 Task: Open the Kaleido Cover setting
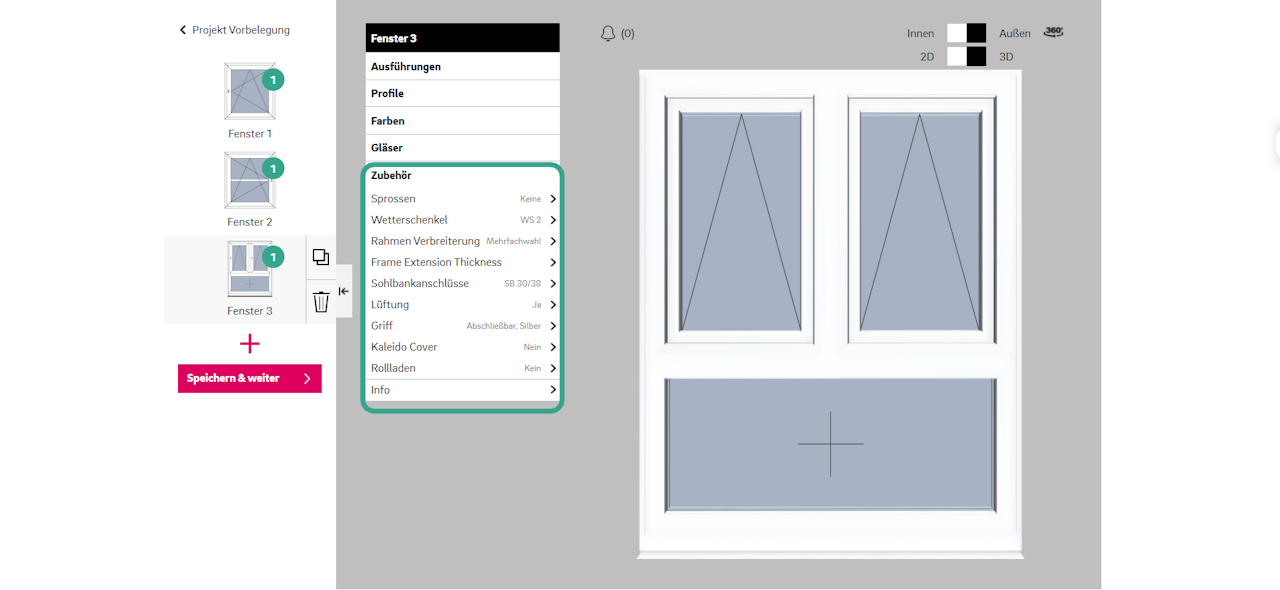[462, 347]
